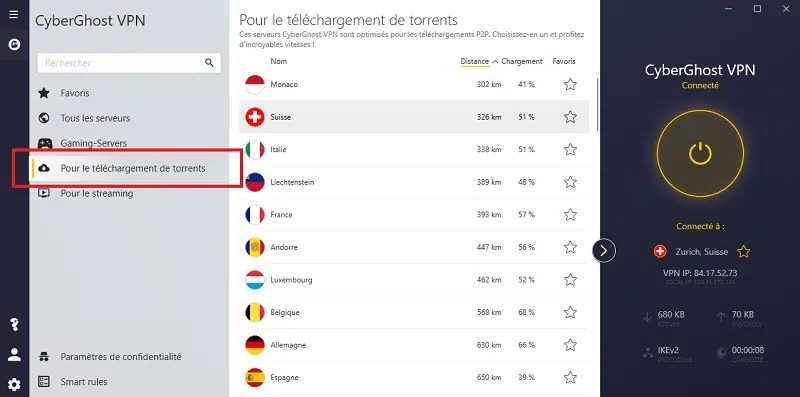Sort servers by Chargement column
The image size is (800, 397).
tap(521, 61)
